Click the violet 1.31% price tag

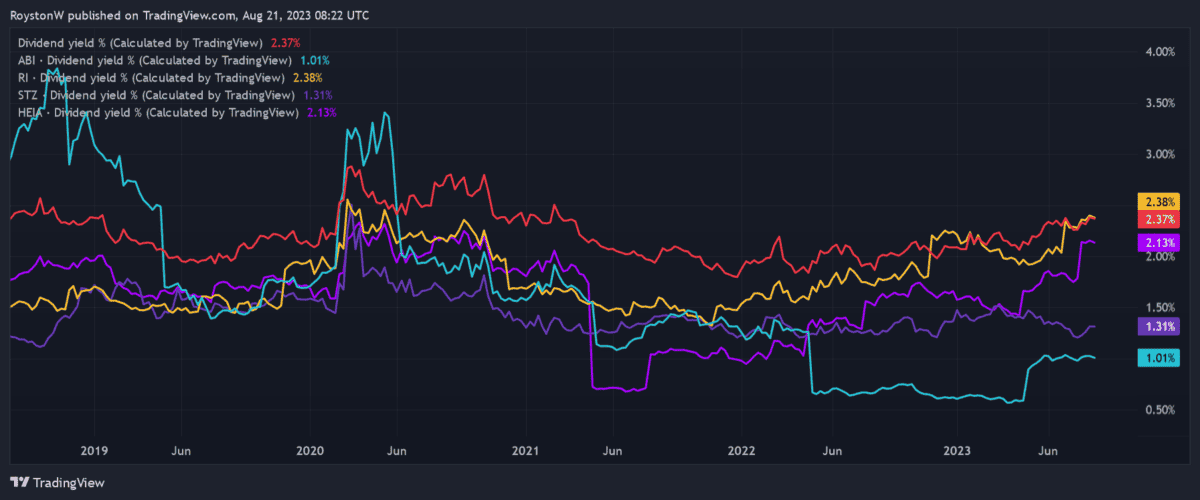click(1159, 326)
